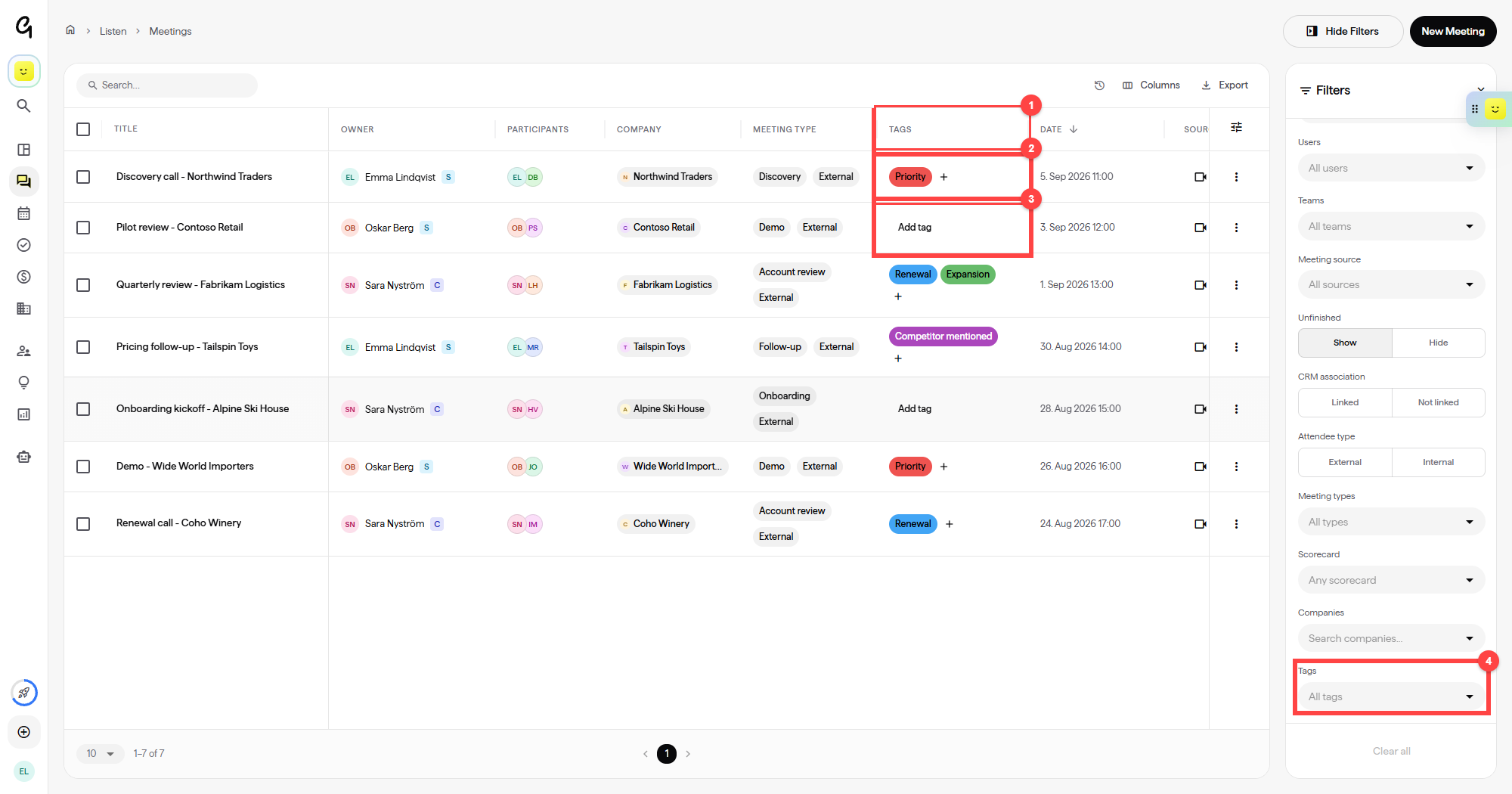1512x794 pixels.
Task: Click the home breadcrumb icon
Action: point(70,30)
